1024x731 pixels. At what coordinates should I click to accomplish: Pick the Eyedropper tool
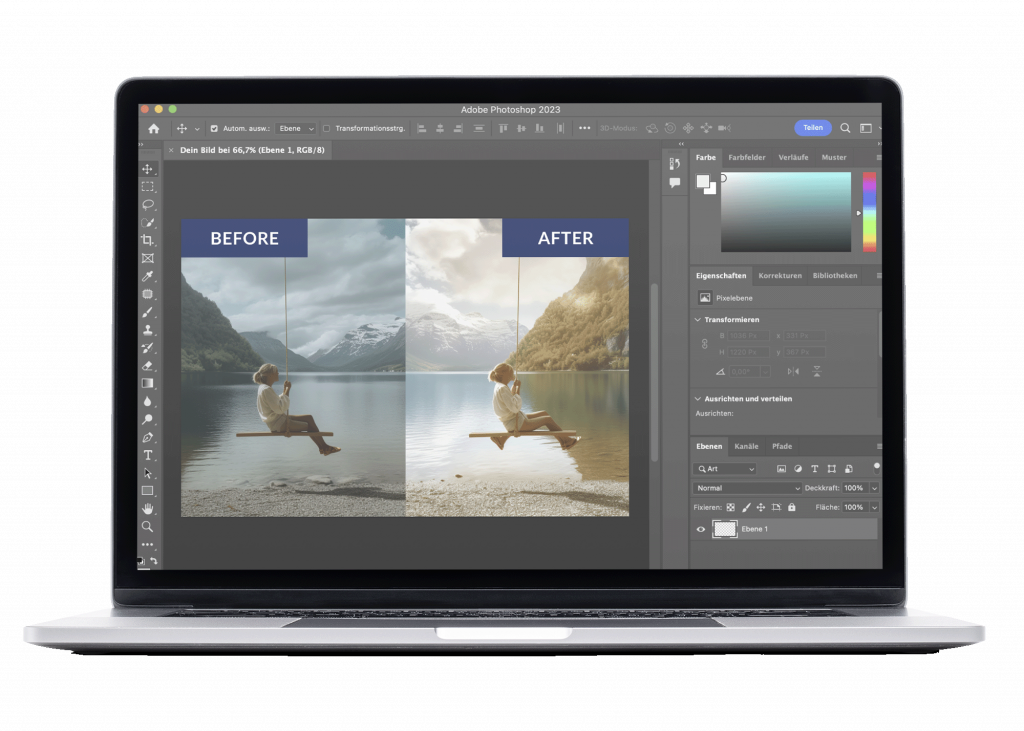click(x=148, y=276)
